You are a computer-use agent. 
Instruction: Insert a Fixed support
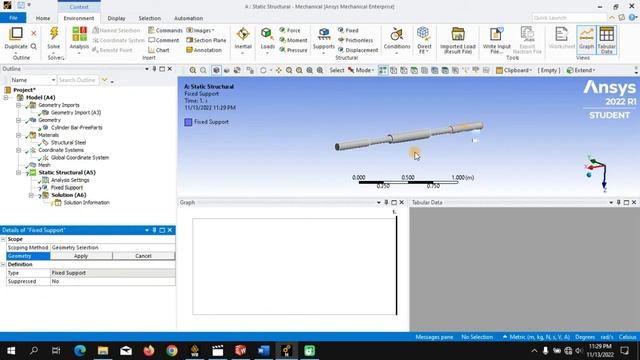(x=348, y=30)
